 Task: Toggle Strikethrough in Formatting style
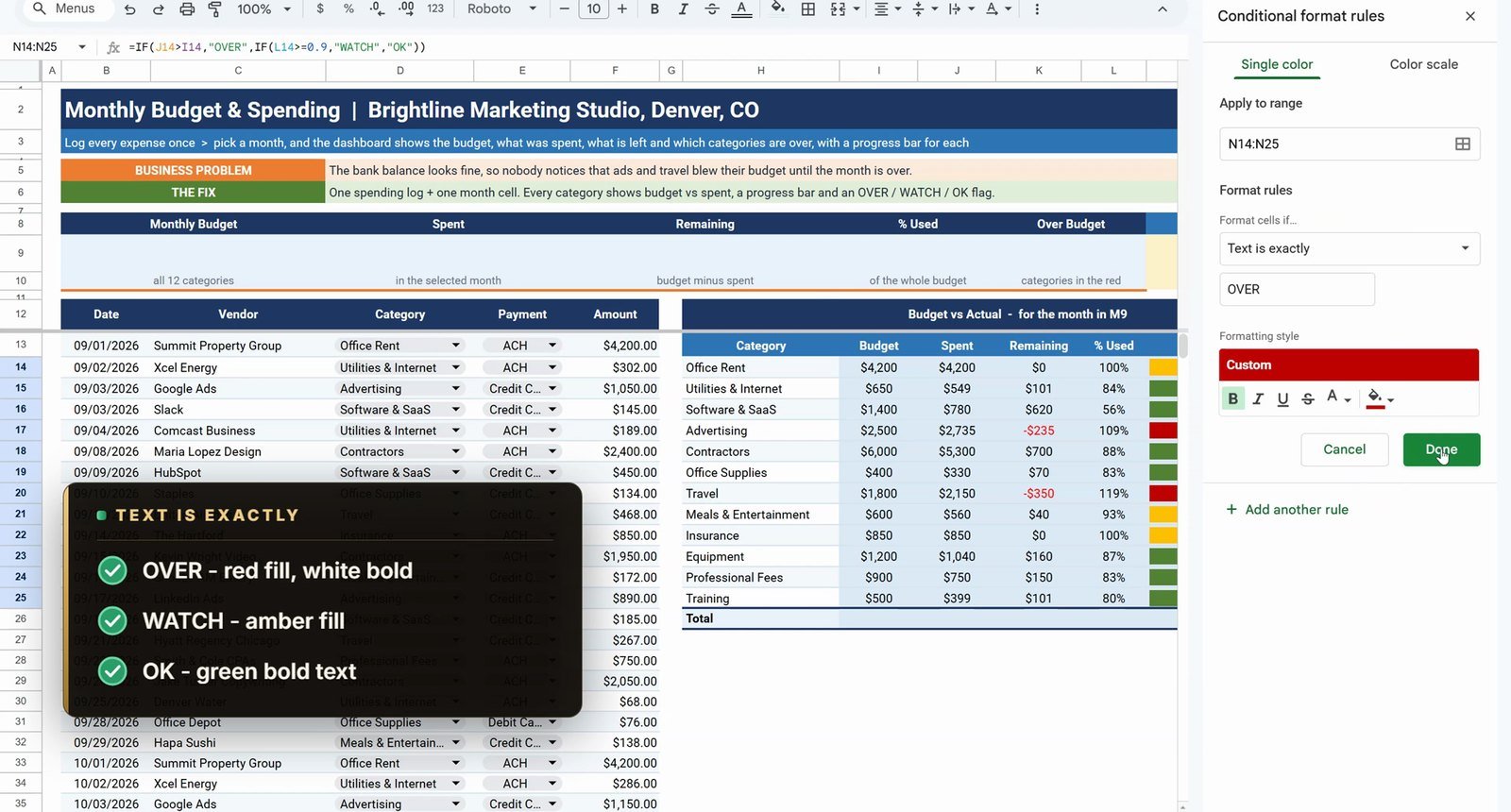1308,398
